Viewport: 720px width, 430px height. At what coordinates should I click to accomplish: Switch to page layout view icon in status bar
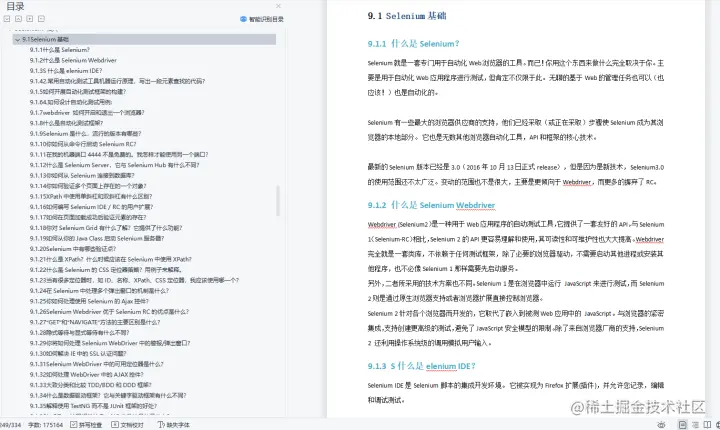(x=683, y=425)
